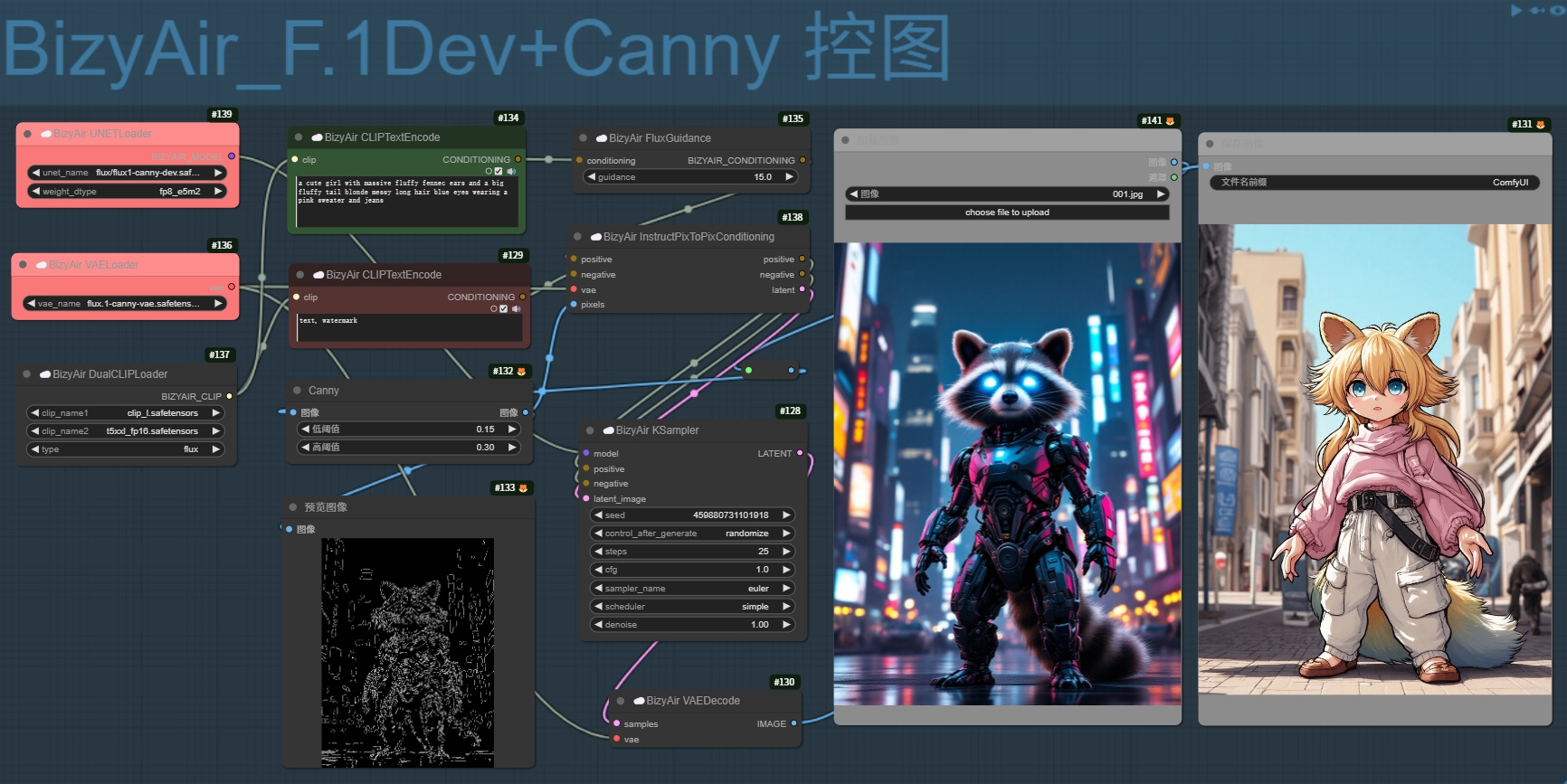Click the generated fox girl output image
1567x784 pixels.
[x=1374, y=459]
